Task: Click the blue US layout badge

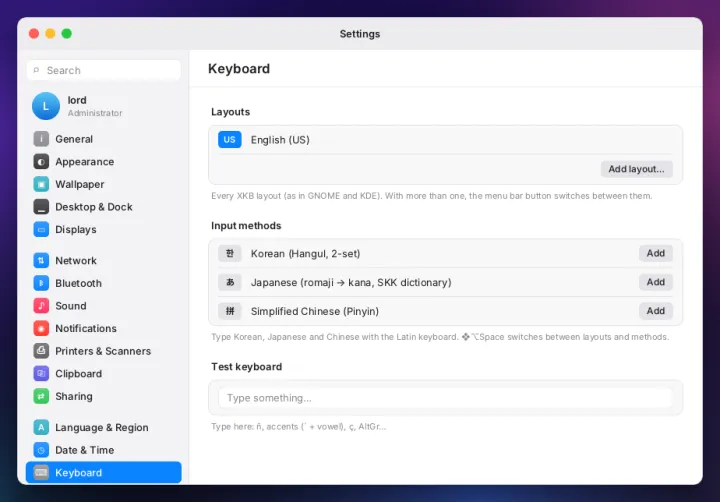Action: (230, 140)
